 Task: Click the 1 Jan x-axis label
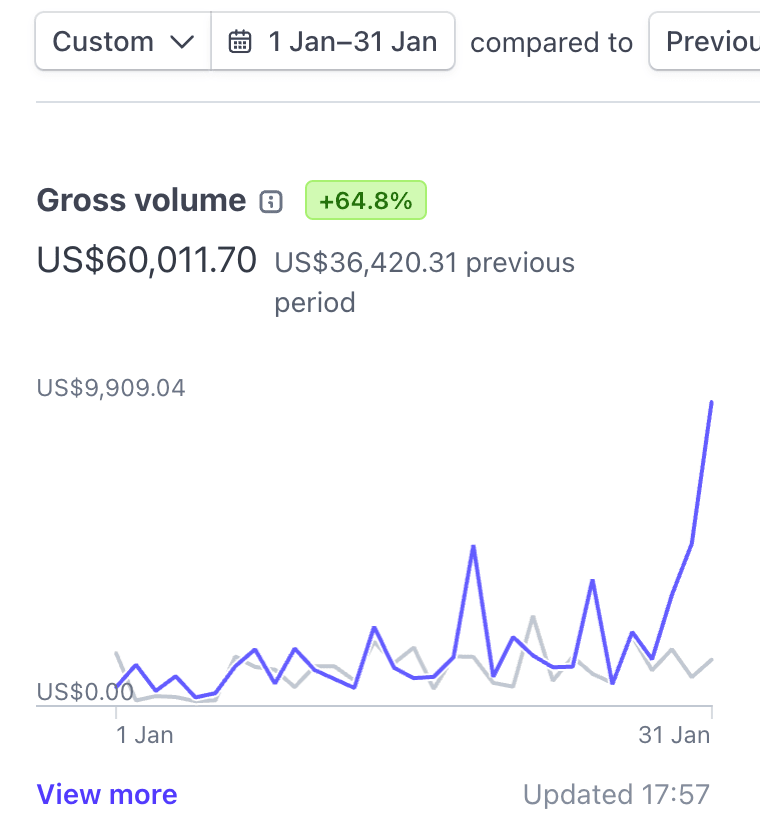click(145, 735)
